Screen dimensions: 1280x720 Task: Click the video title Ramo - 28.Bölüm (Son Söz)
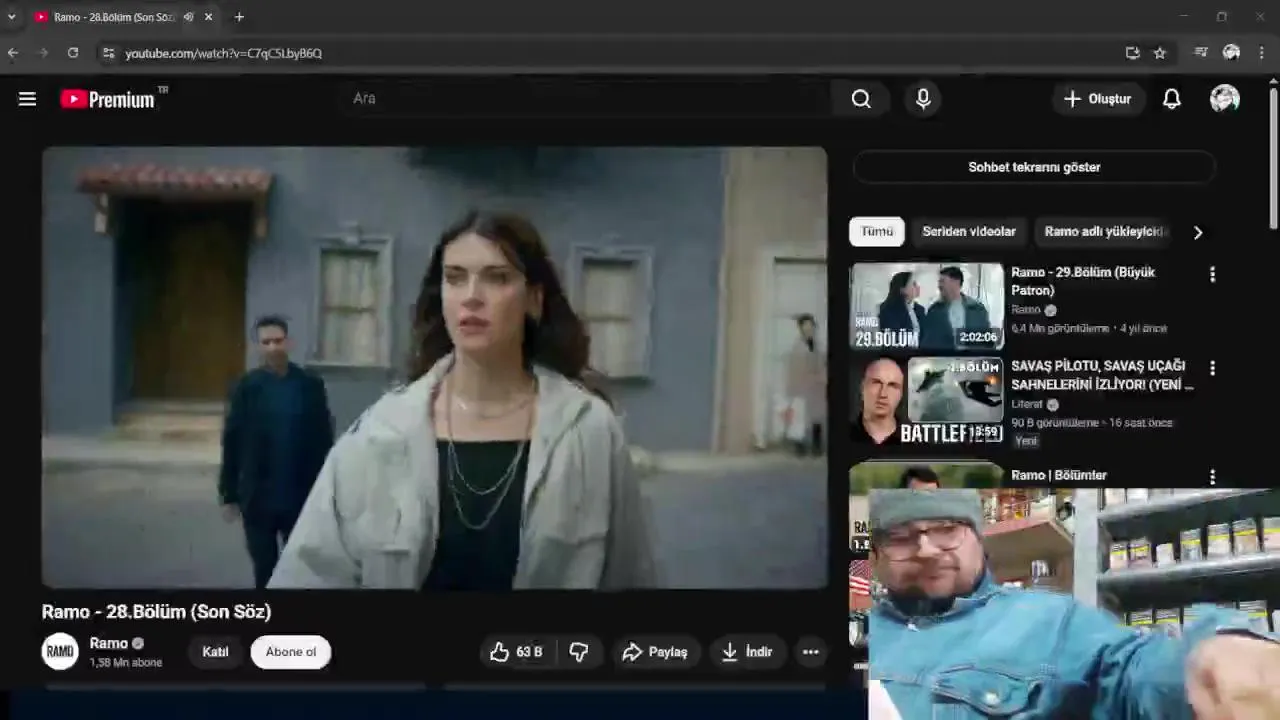[156, 612]
